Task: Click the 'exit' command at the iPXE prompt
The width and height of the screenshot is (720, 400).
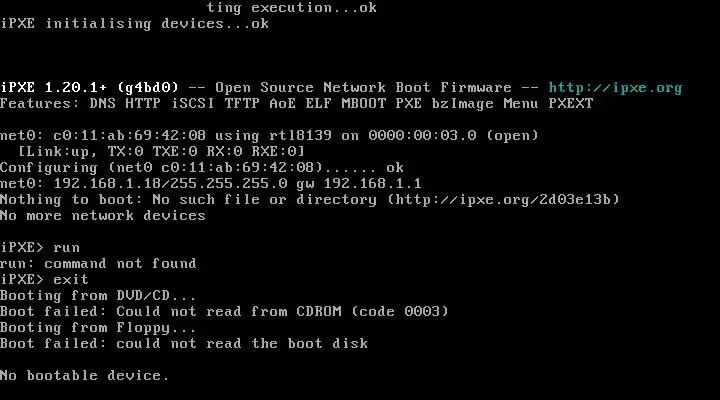Action: coord(71,279)
